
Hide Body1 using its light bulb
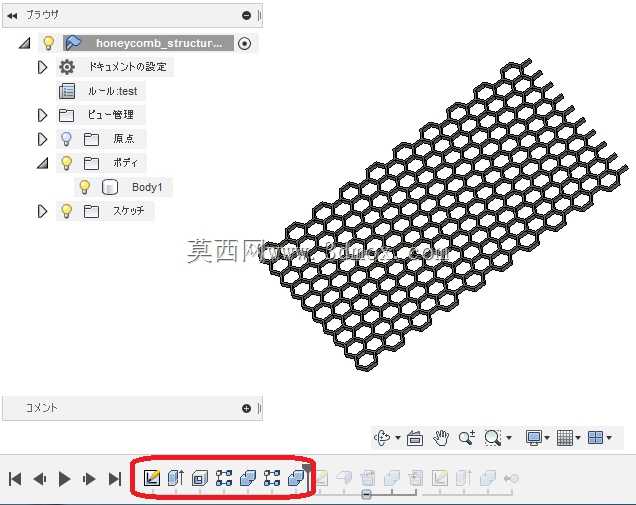click(x=84, y=187)
